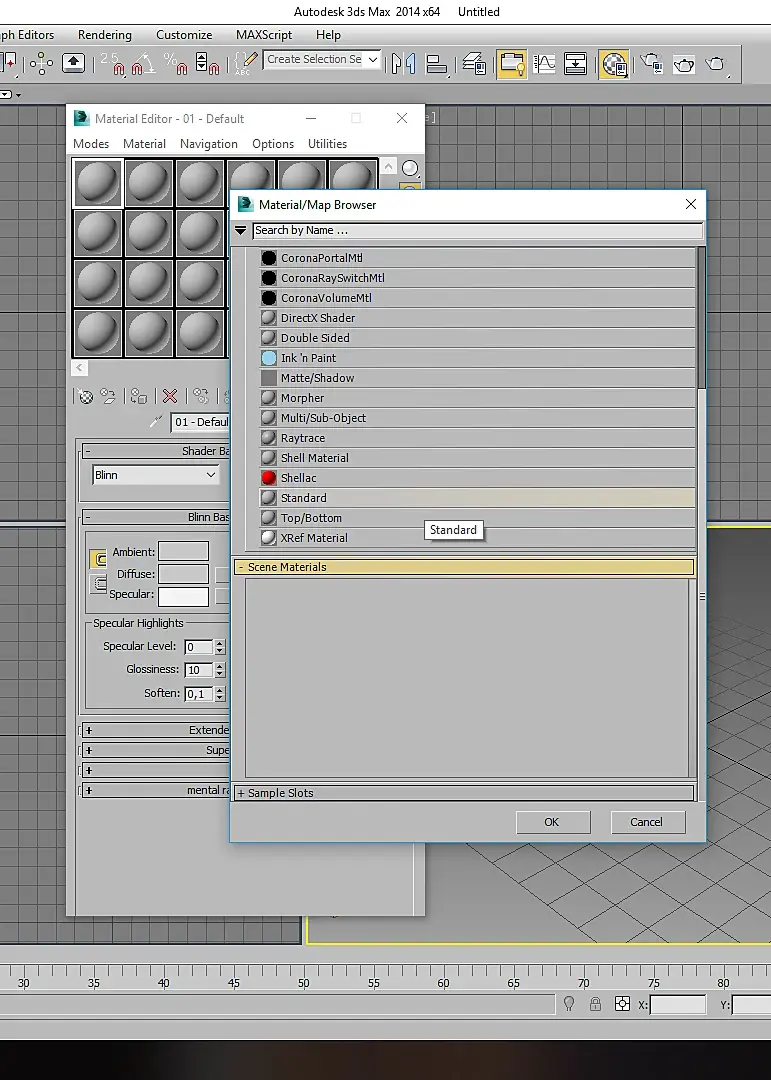Open Material Editor Utilities menu

click(327, 143)
